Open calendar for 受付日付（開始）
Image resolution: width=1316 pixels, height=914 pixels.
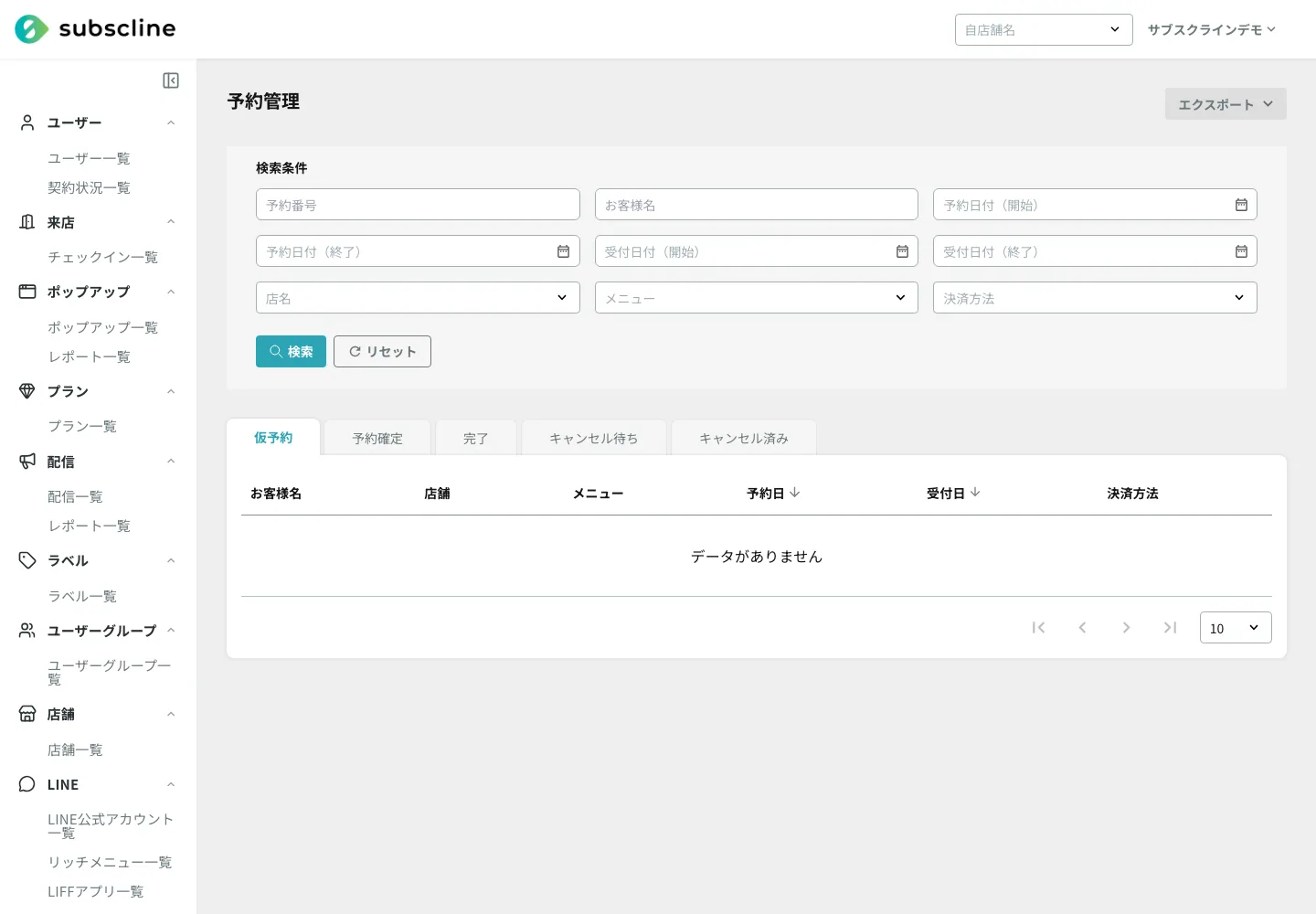[x=902, y=251]
